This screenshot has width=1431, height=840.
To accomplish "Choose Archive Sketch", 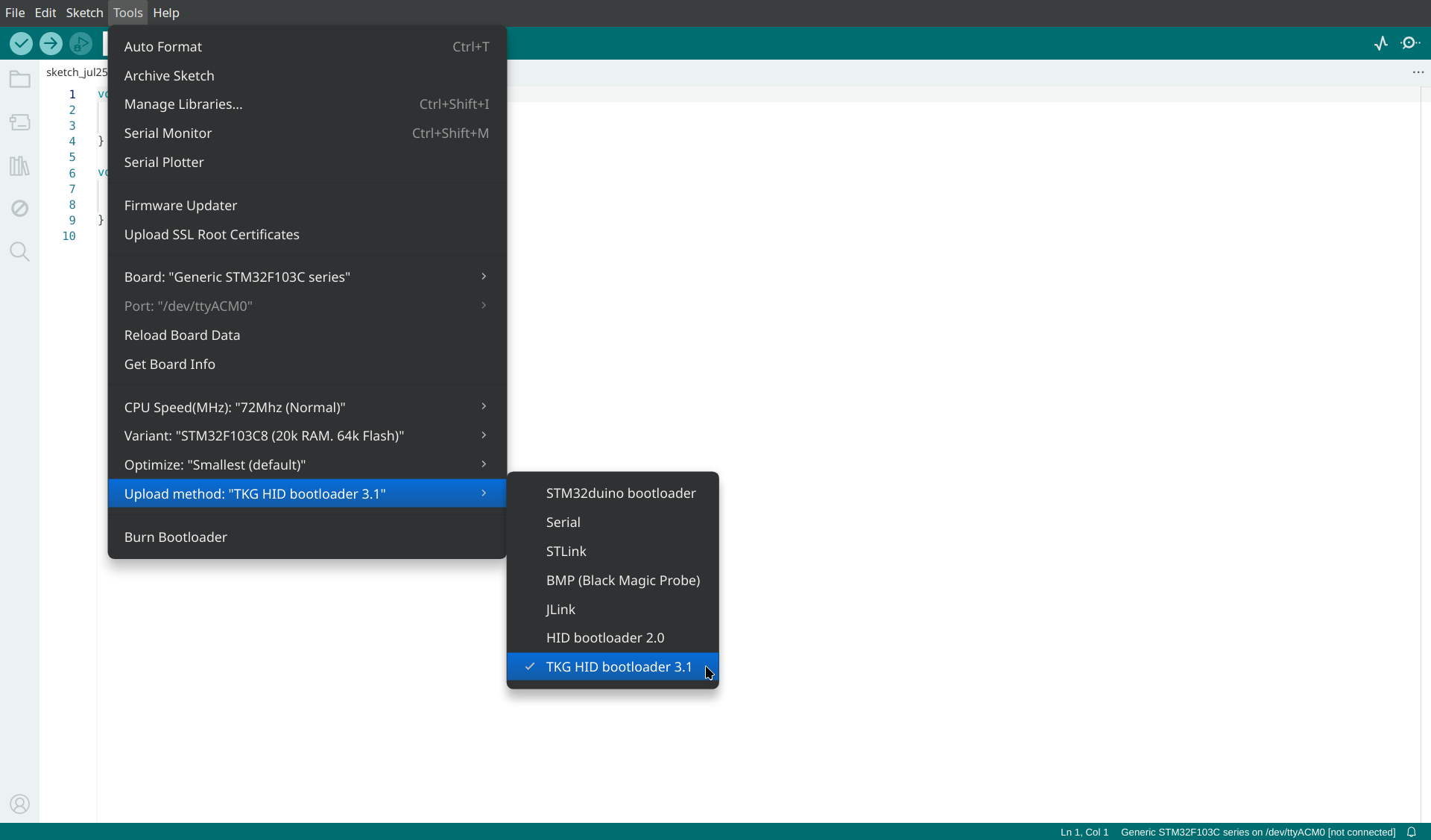I will 307,76.
